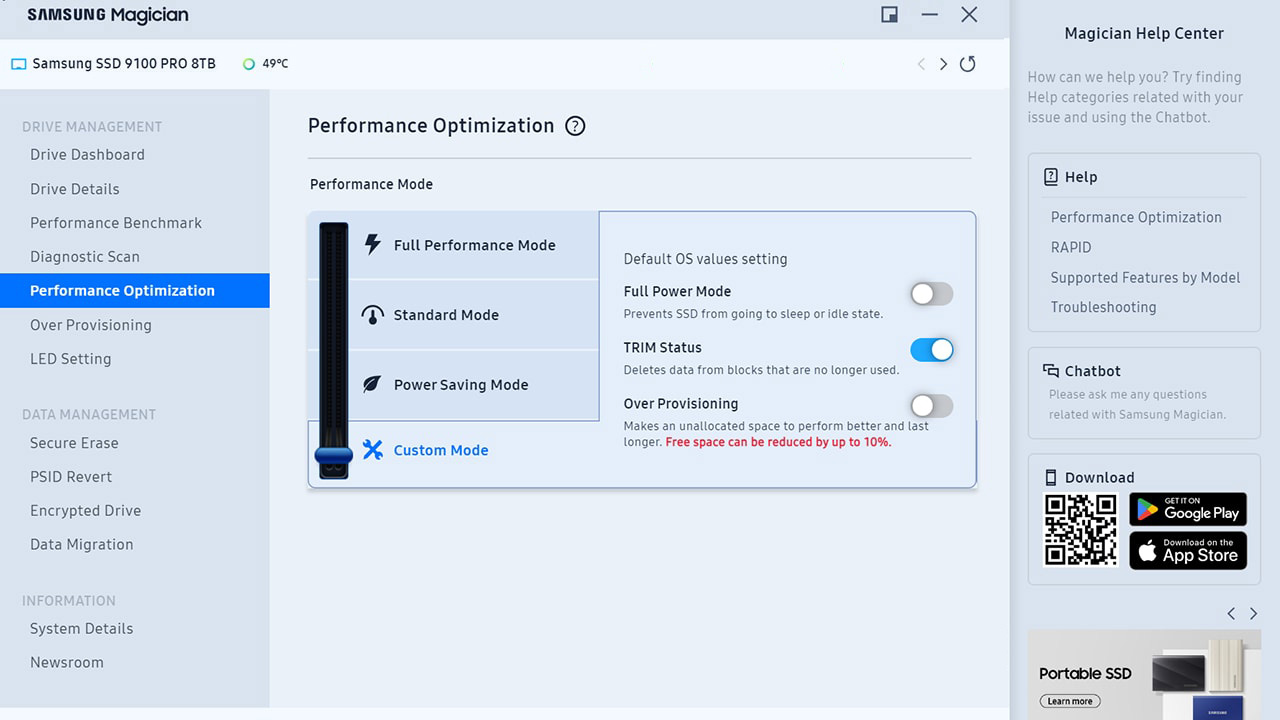Show next banner in Help Center carousel

(x=1253, y=613)
